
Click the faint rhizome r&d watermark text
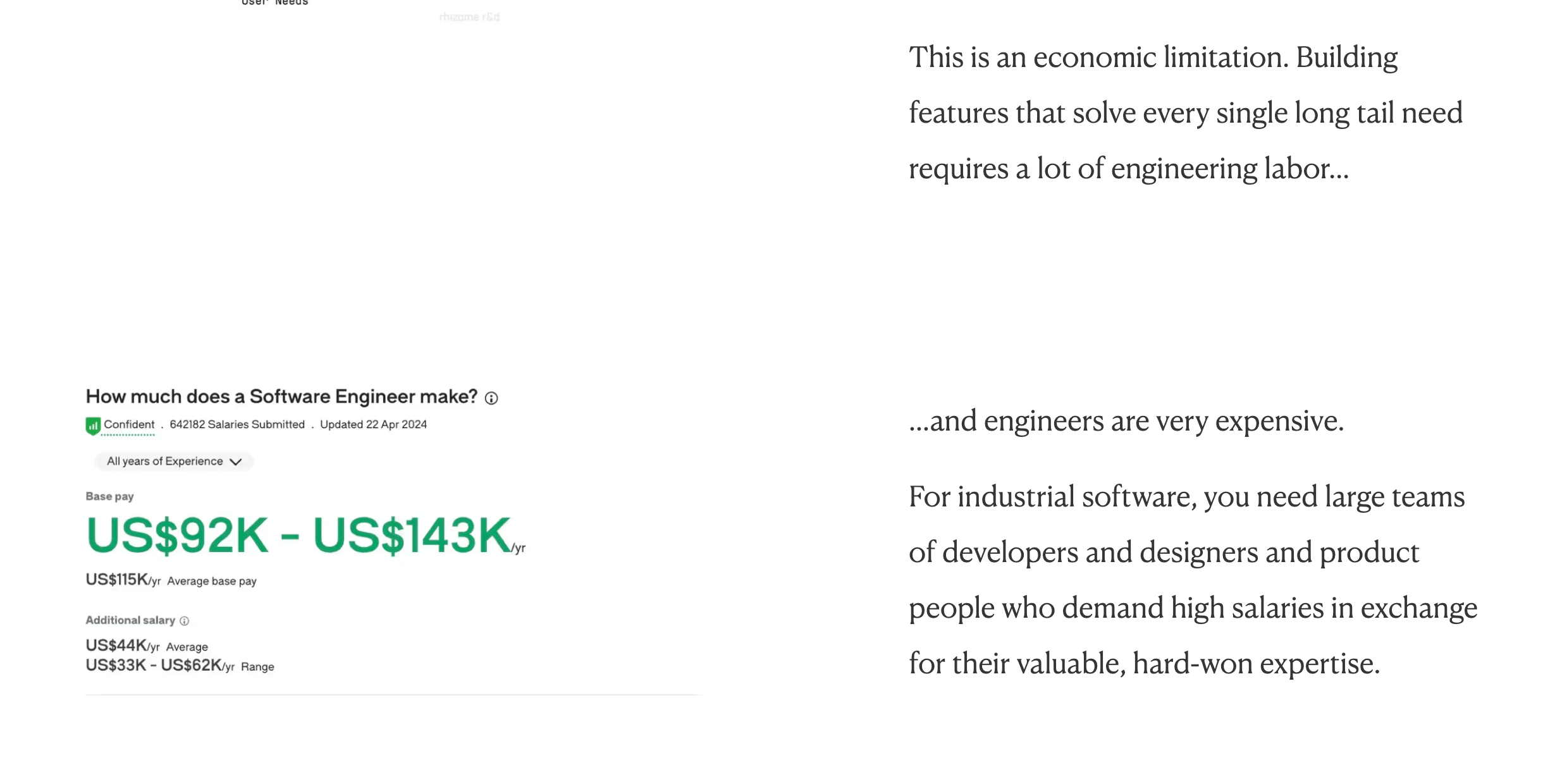pyautogui.click(x=469, y=17)
